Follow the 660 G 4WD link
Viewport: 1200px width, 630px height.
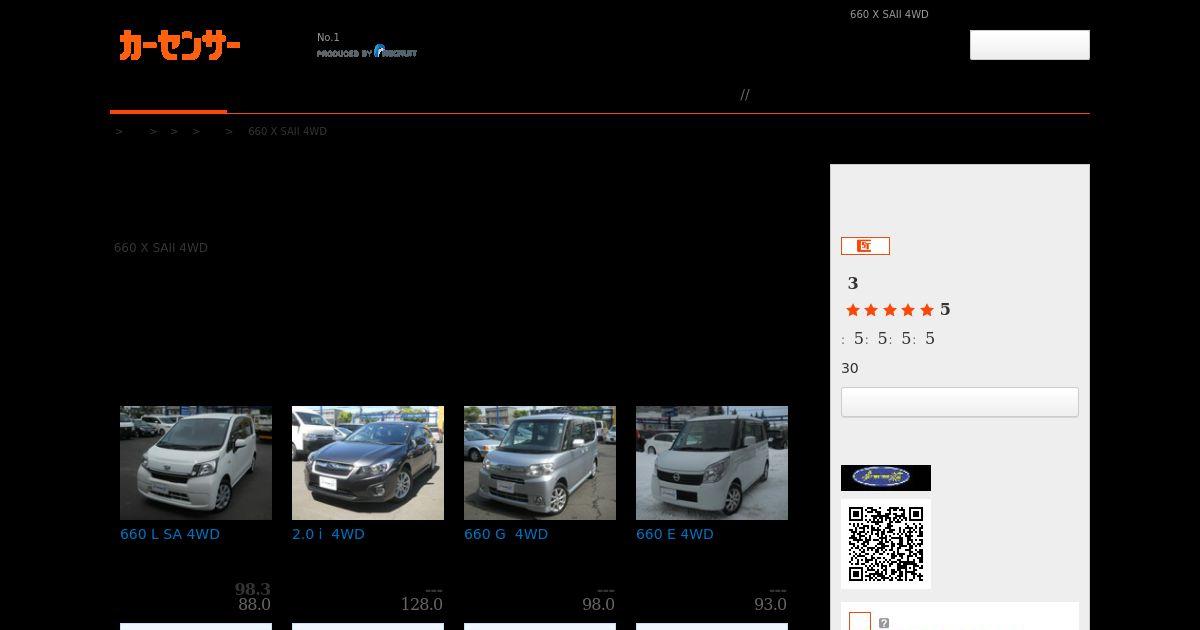point(506,534)
